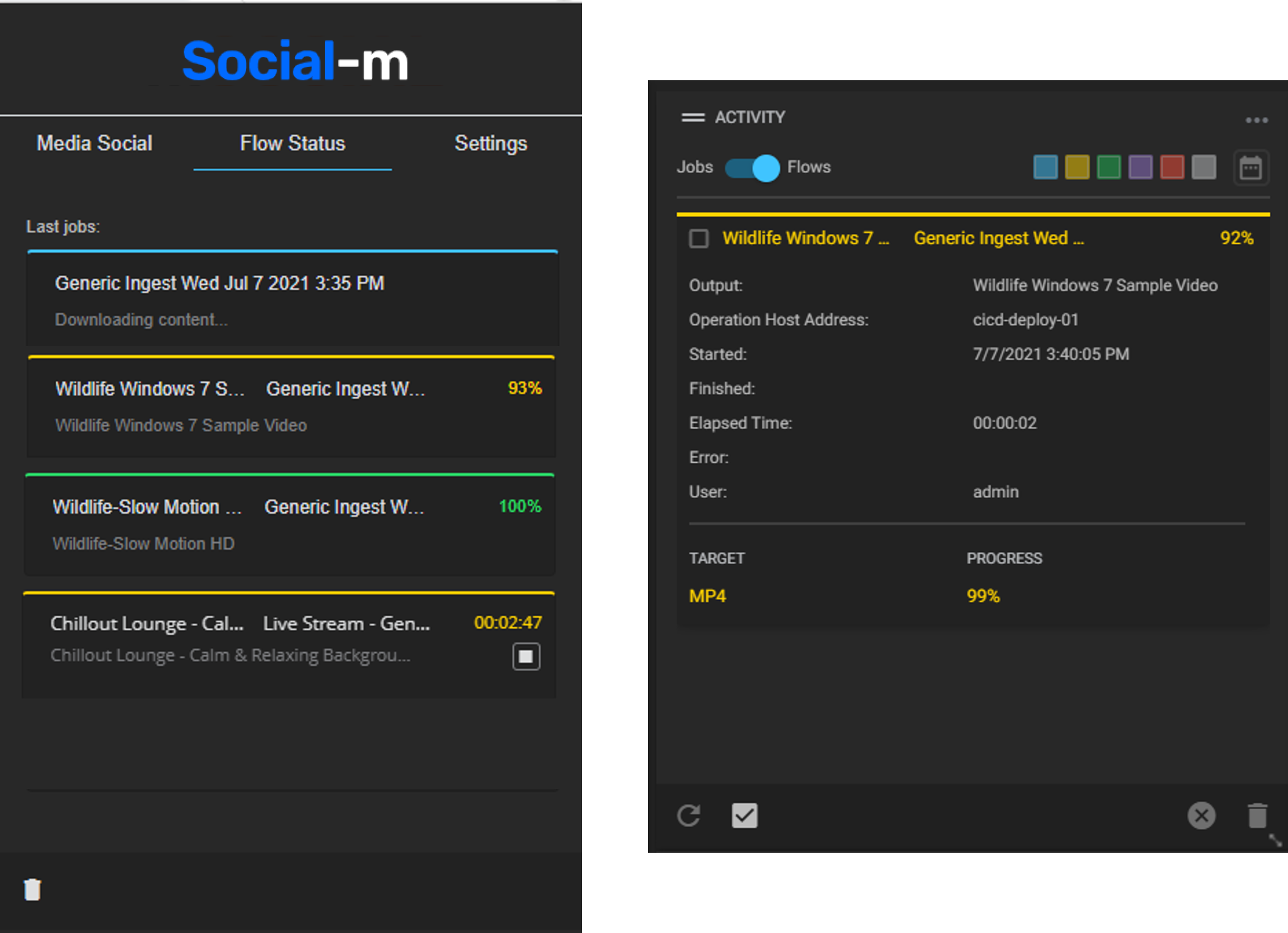Delete selected jobs with Activity trash icon
Image resolution: width=1288 pixels, height=933 pixels.
(1257, 815)
